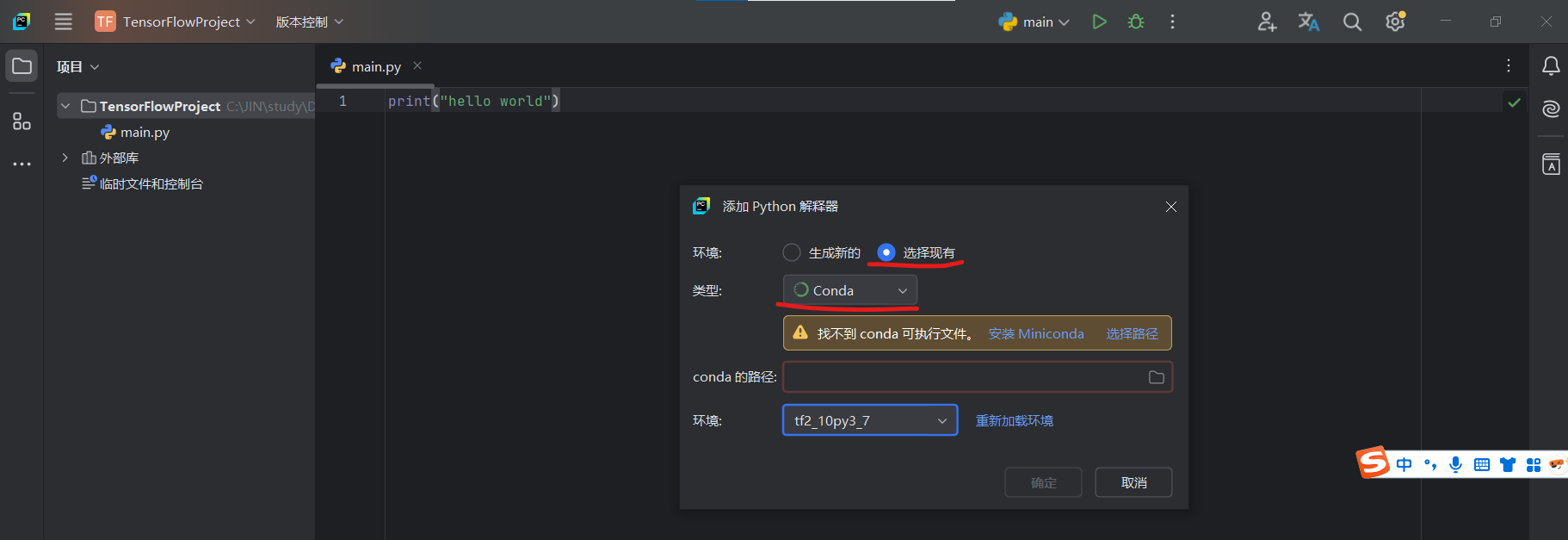
Task: Open the main hamburger menu
Action: 64,22
